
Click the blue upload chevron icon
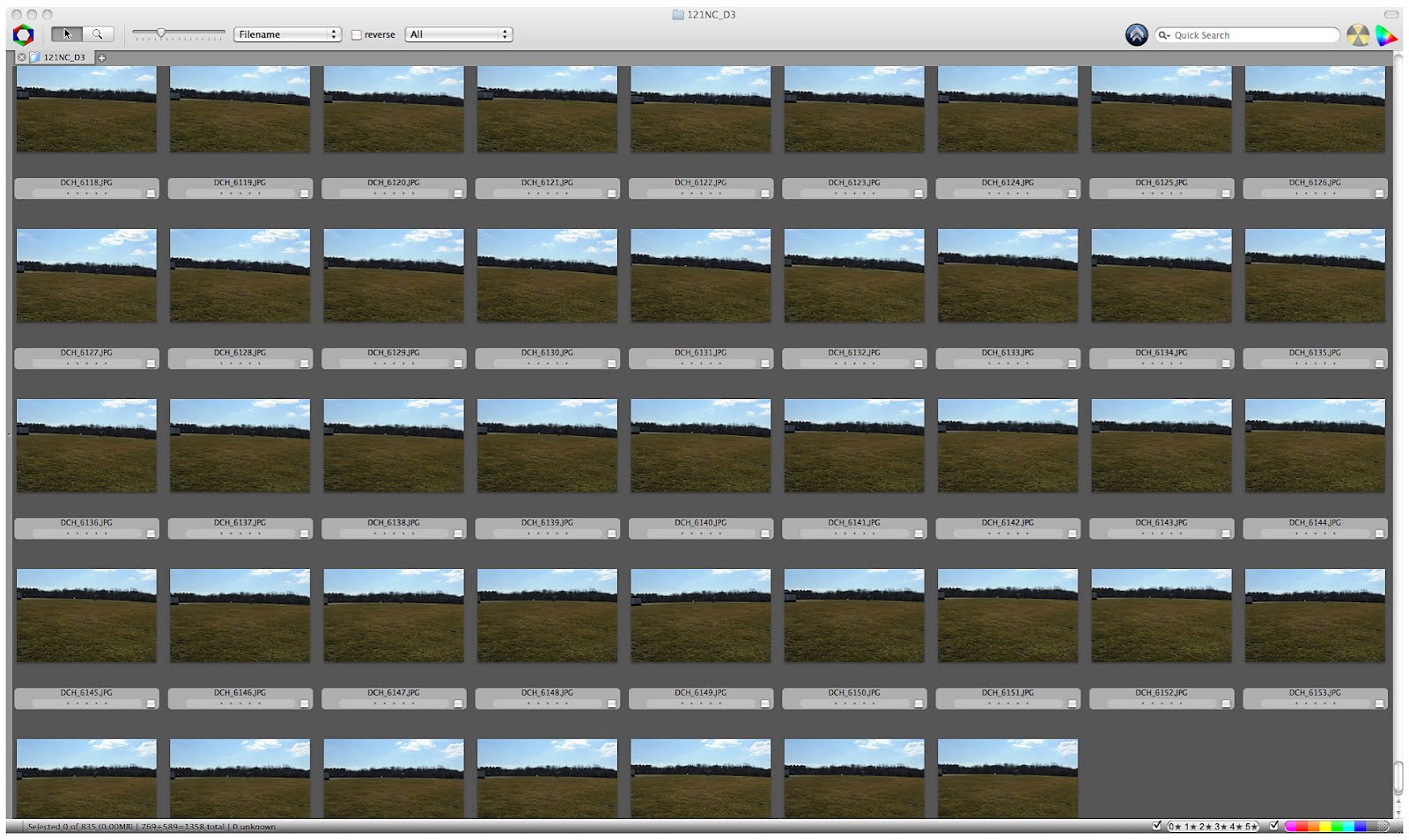(x=1136, y=35)
